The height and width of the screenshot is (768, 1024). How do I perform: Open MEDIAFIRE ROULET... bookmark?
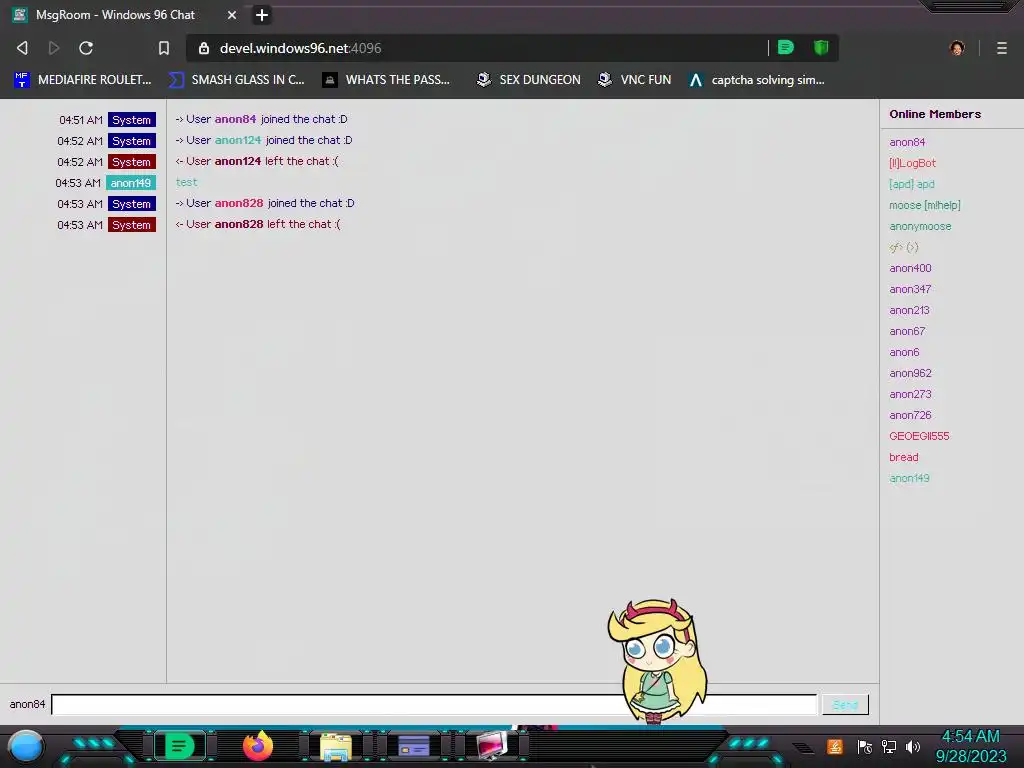click(83, 80)
